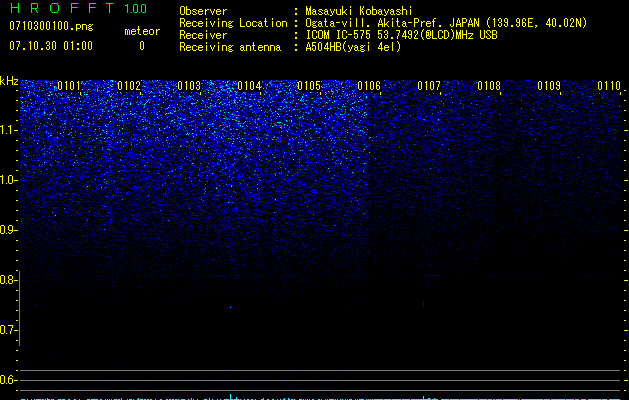This screenshot has height=400, width=629.
Task: Select the 0109 time marker
Action: tap(549, 86)
